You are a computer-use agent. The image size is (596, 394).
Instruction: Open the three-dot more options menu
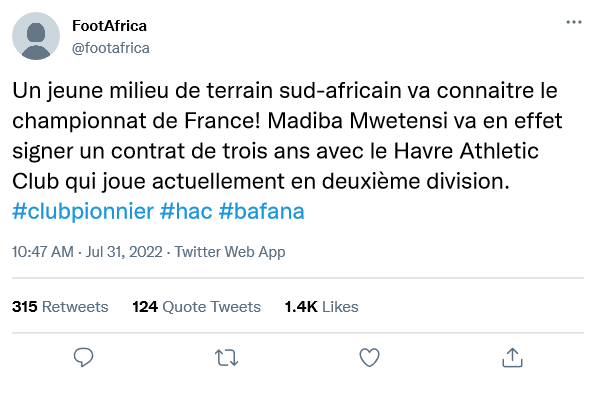[x=574, y=22]
